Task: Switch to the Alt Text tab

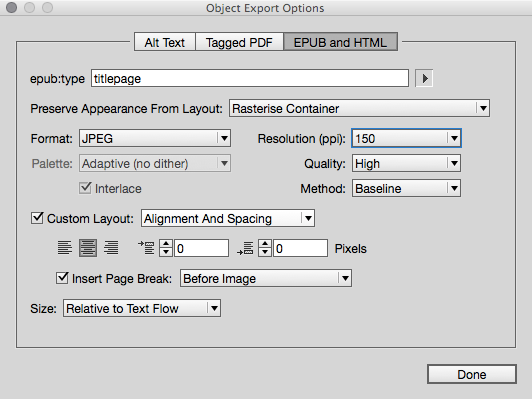Action: coord(165,42)
